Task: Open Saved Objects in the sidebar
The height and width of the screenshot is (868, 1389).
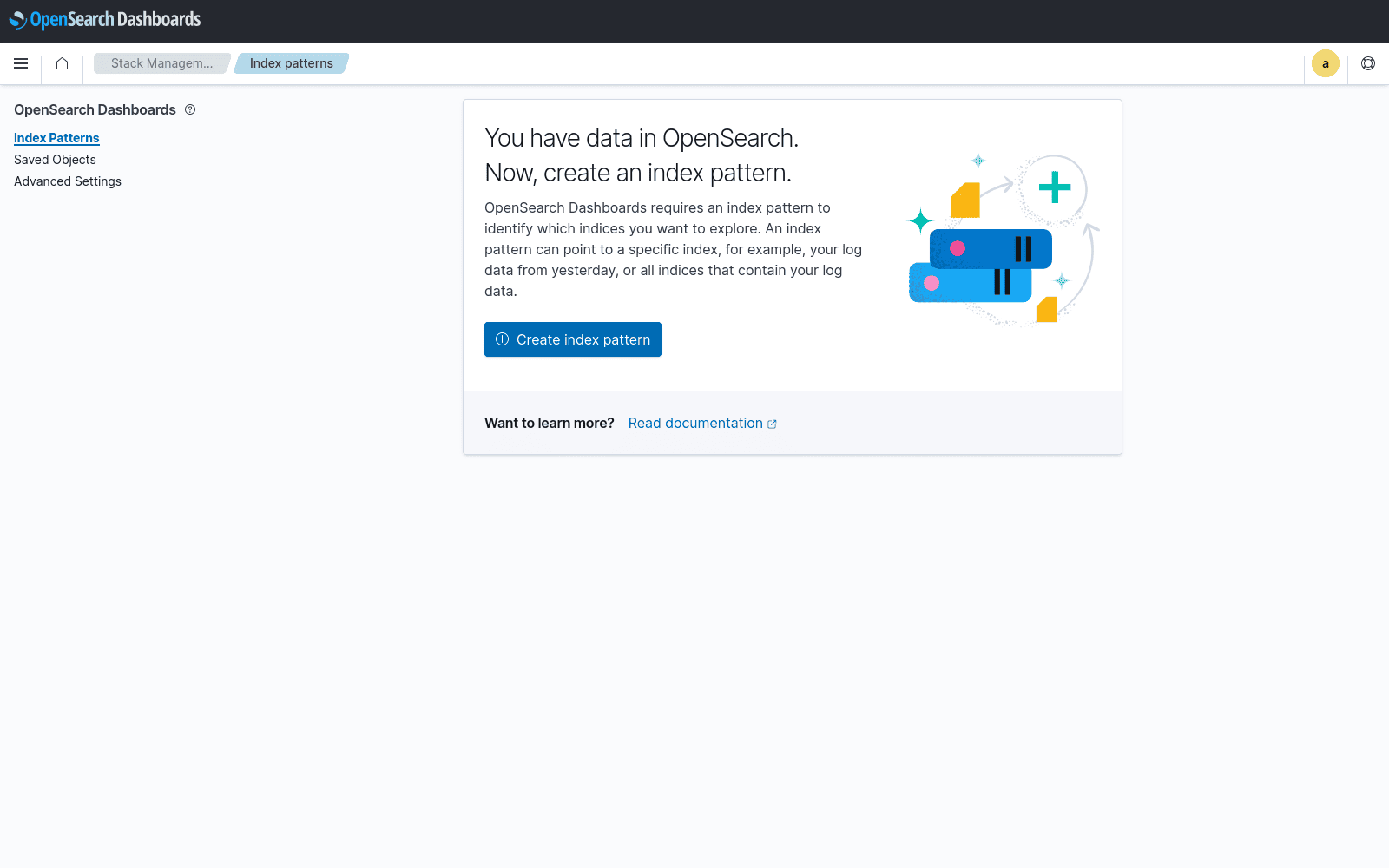Action: [x=55, y=160]
